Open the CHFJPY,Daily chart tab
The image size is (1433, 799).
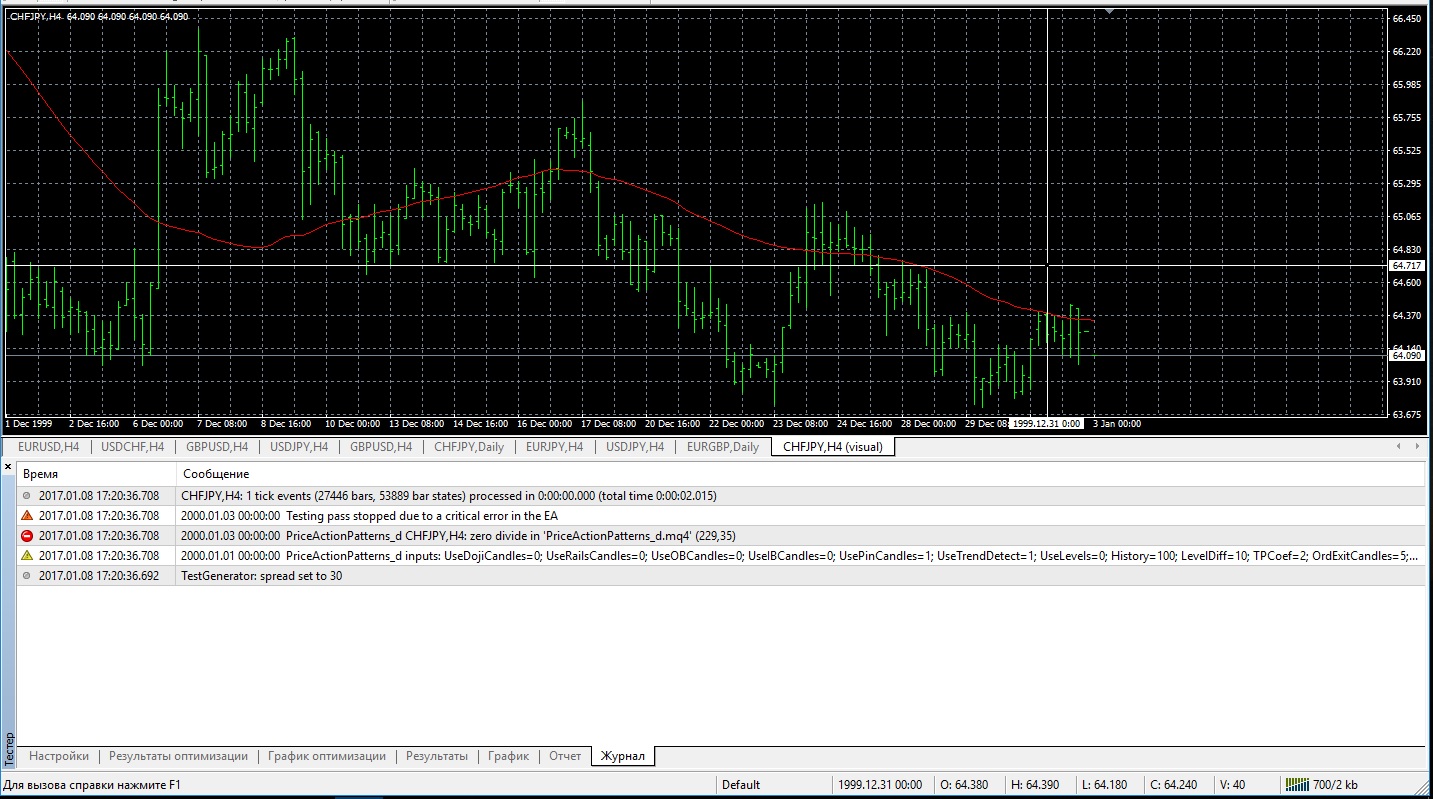469,447
